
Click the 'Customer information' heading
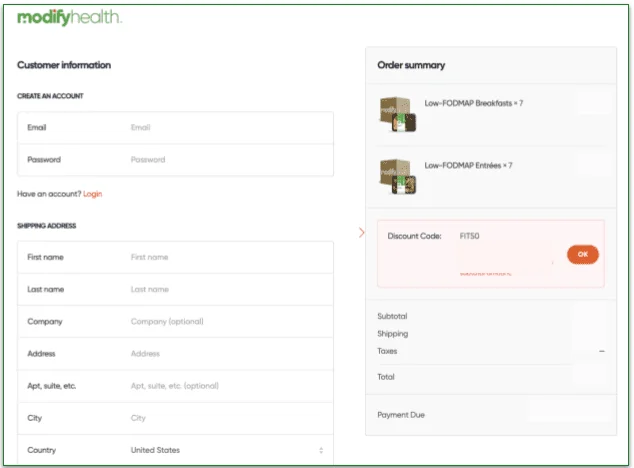pos(64,65)
